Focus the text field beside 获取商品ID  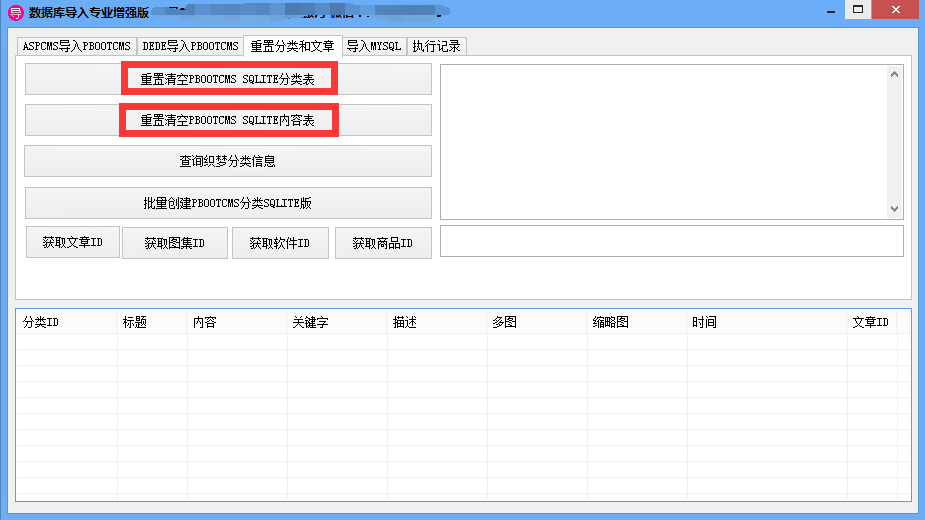671,241
